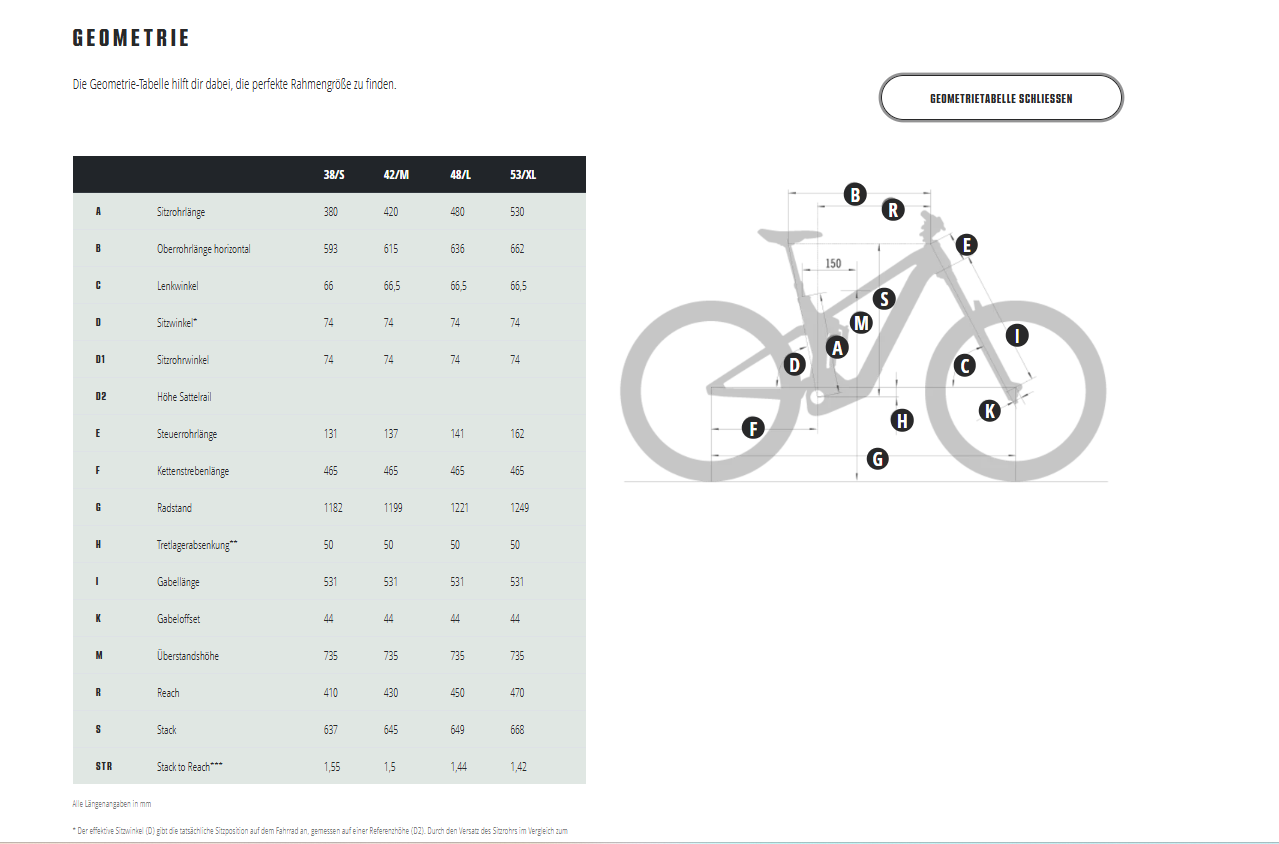Click the A seat tube marker
Screen dimensions: 1279x844
pyautogui.click(x=837, y=347)
